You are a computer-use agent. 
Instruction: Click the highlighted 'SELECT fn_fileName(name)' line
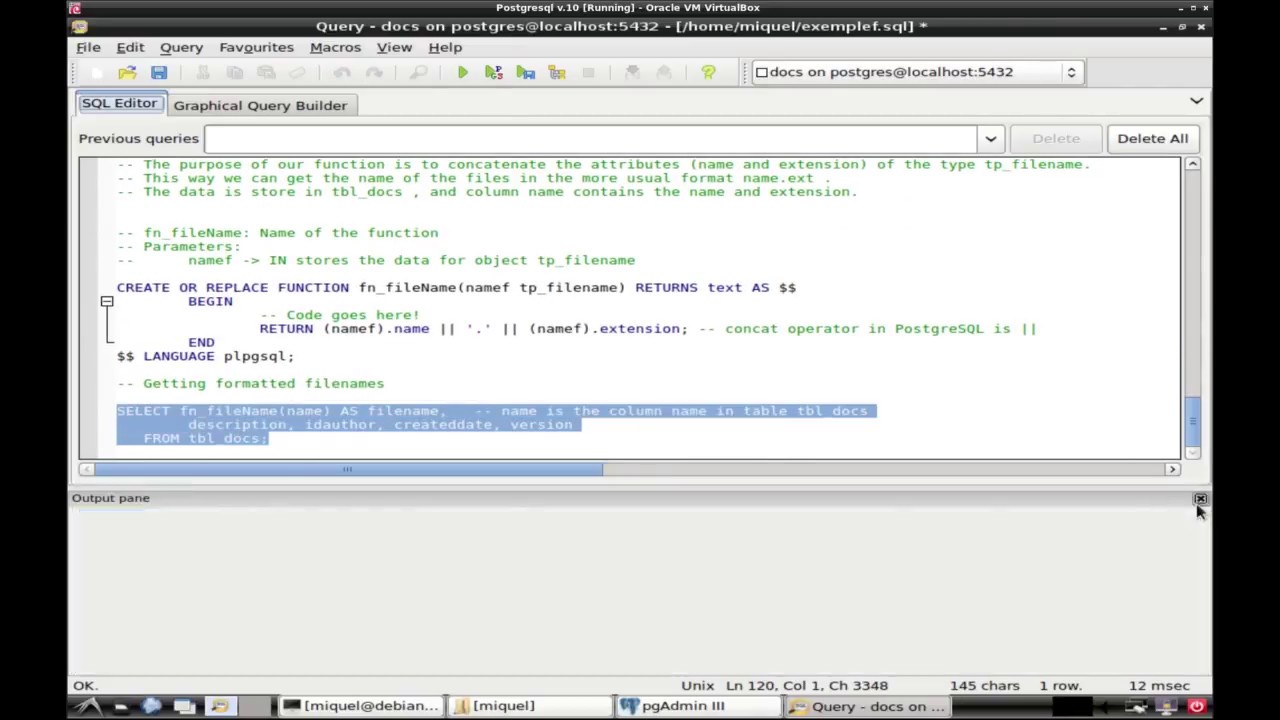click(496, 411)
